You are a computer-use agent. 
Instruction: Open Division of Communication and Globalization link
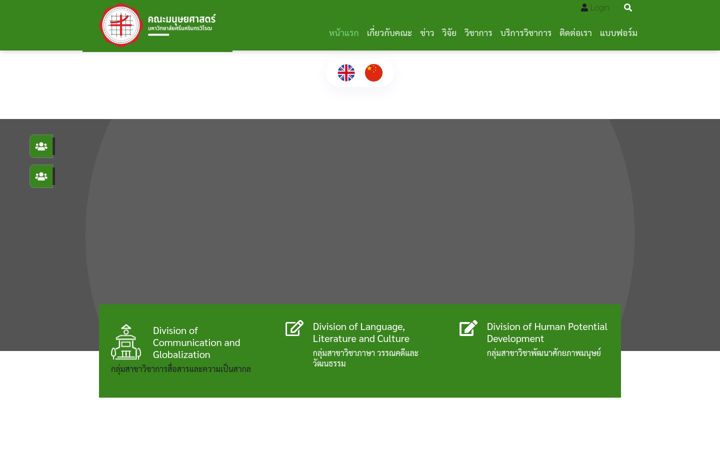coord(197,343)
